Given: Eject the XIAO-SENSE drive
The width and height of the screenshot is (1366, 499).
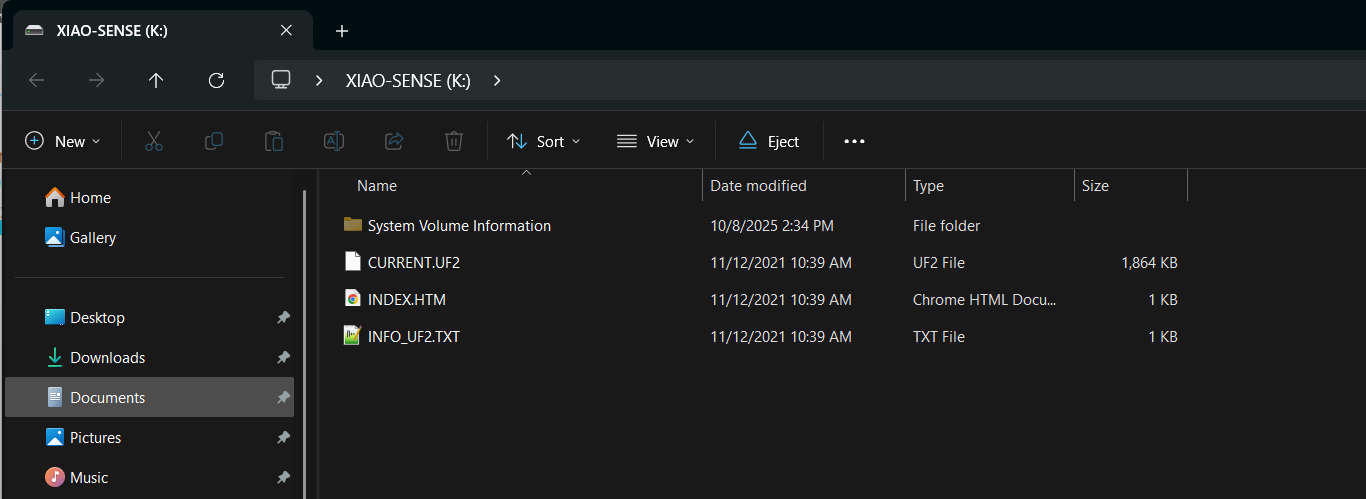Looking at the screenshot, I should click(x=769, y=141).
